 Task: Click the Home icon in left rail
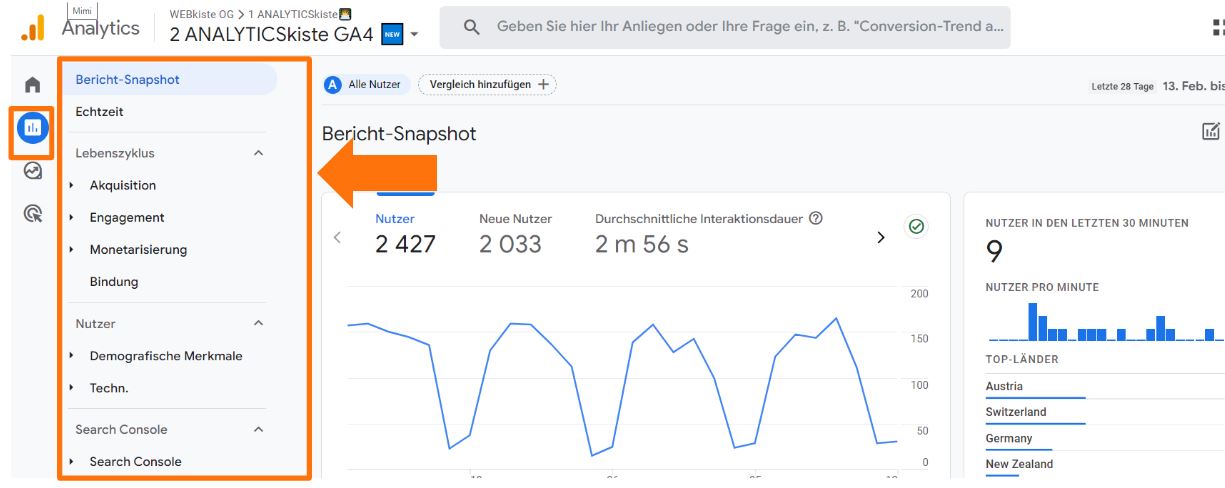[33, 85]
